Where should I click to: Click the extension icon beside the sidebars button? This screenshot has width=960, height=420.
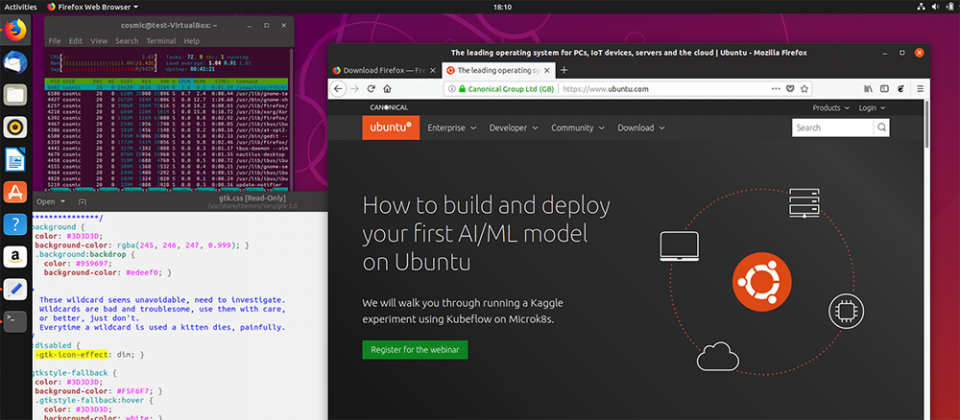(x=901, y=89)
